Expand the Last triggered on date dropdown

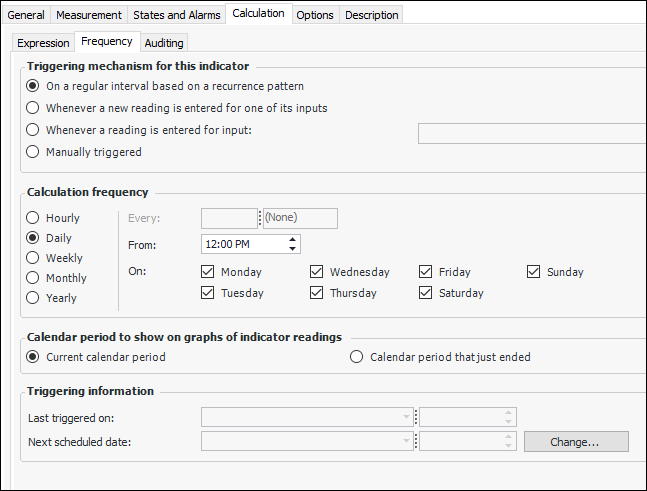(407, 417)
